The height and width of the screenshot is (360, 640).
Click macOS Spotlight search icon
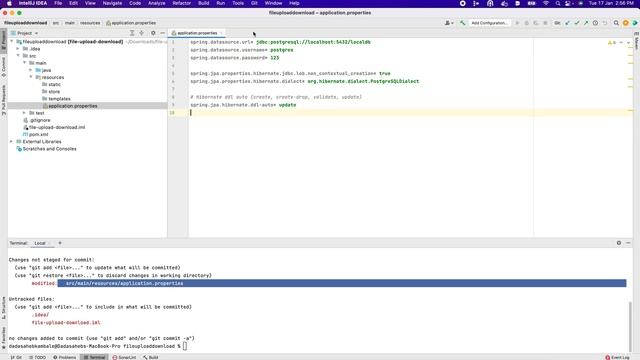[x=558, y=3]
